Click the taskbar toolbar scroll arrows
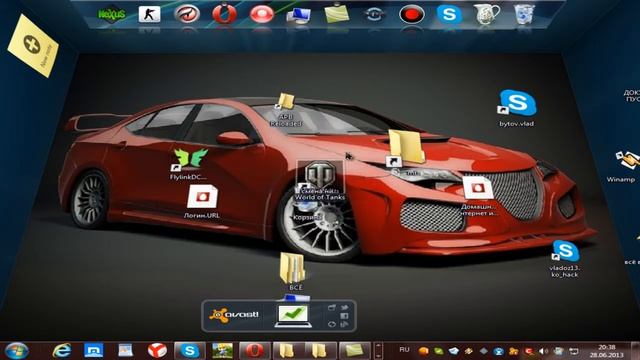The height and width of the screenshot is (360, 640). tap(378, 351)
